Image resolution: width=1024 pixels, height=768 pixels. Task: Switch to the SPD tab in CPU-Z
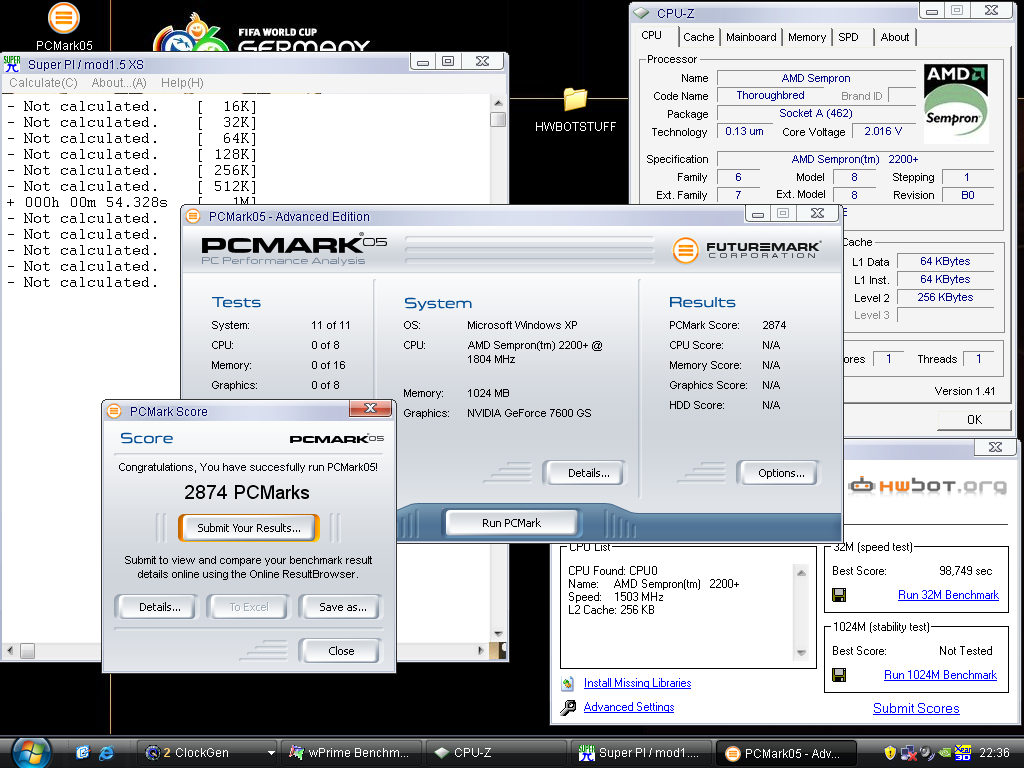(848, 37)
